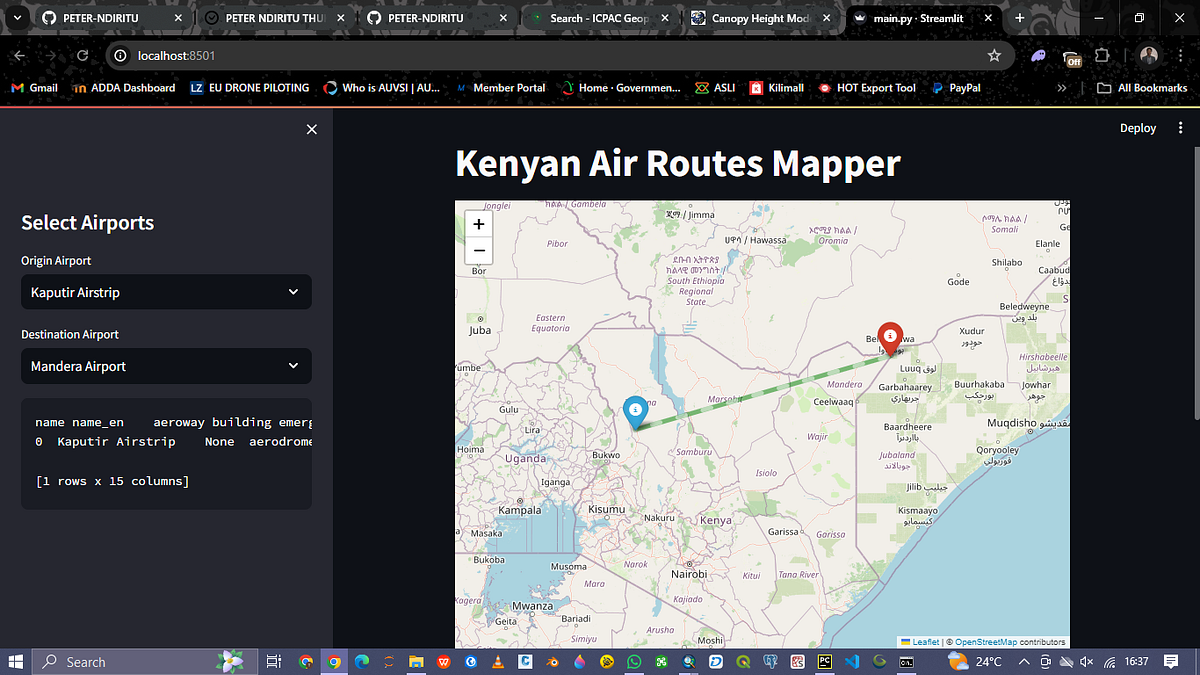Viewport: 1200px width, 675px height.
Task: Expand hidden system tray icons
Action: [x=1023, y=661]
